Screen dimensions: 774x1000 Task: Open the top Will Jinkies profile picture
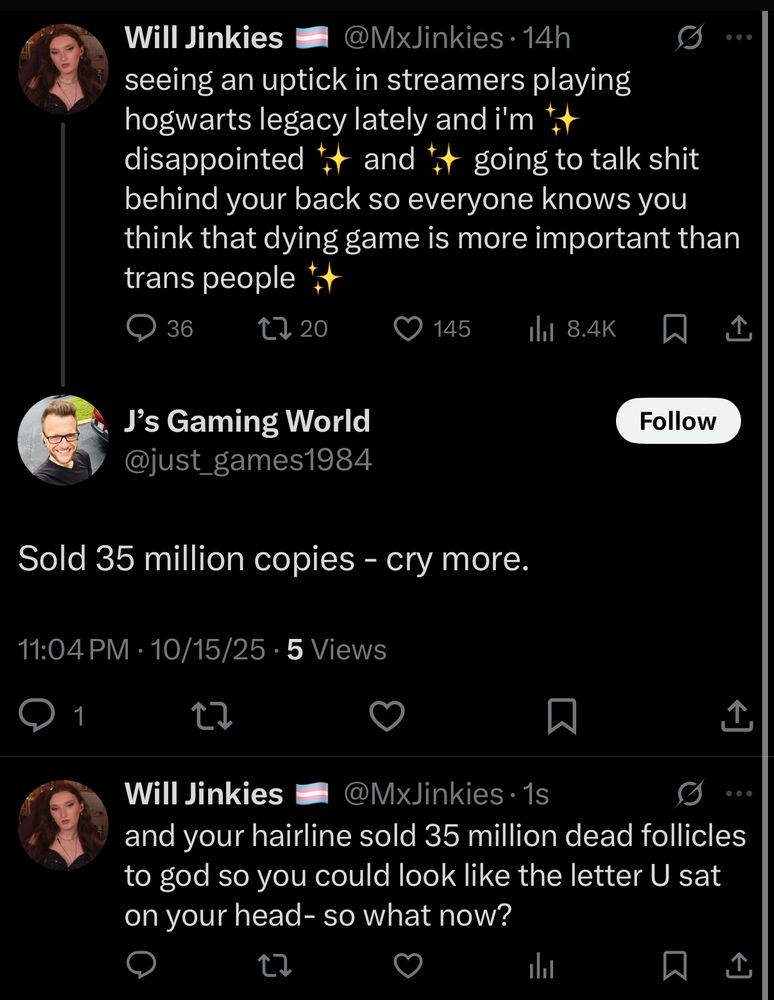63,69
